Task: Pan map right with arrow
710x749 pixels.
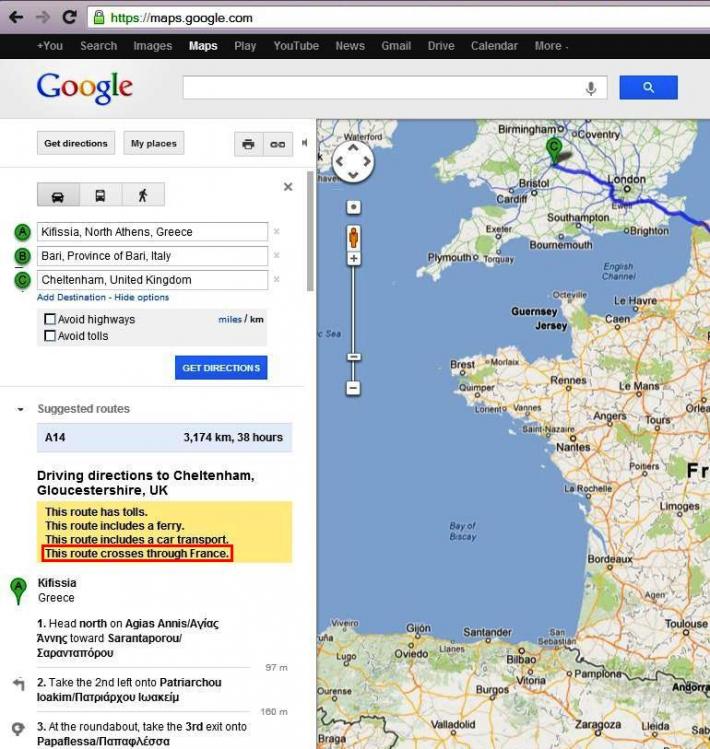Action: (x=366, y=161)
